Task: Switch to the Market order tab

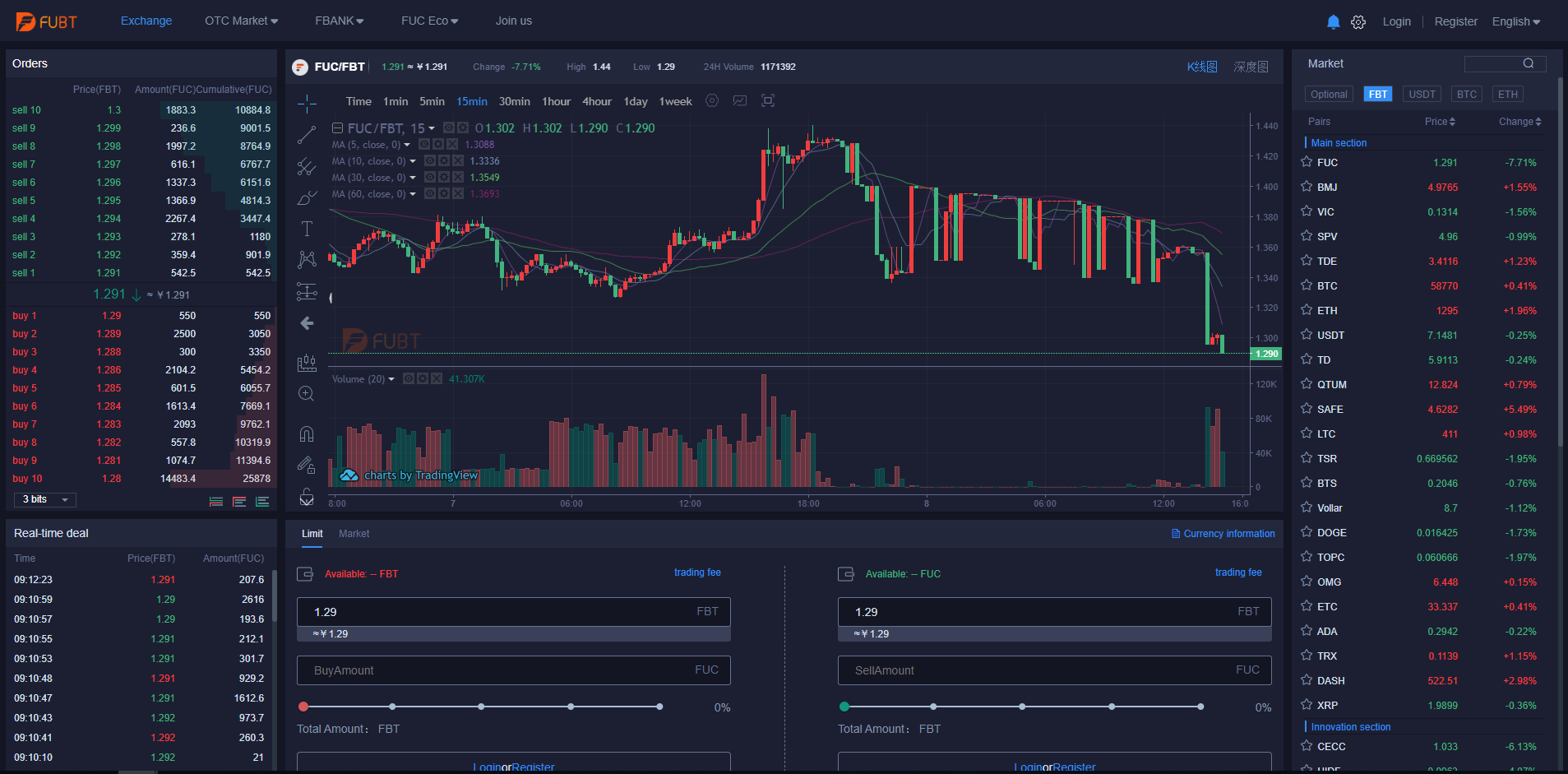Action: tap(354, 534)
